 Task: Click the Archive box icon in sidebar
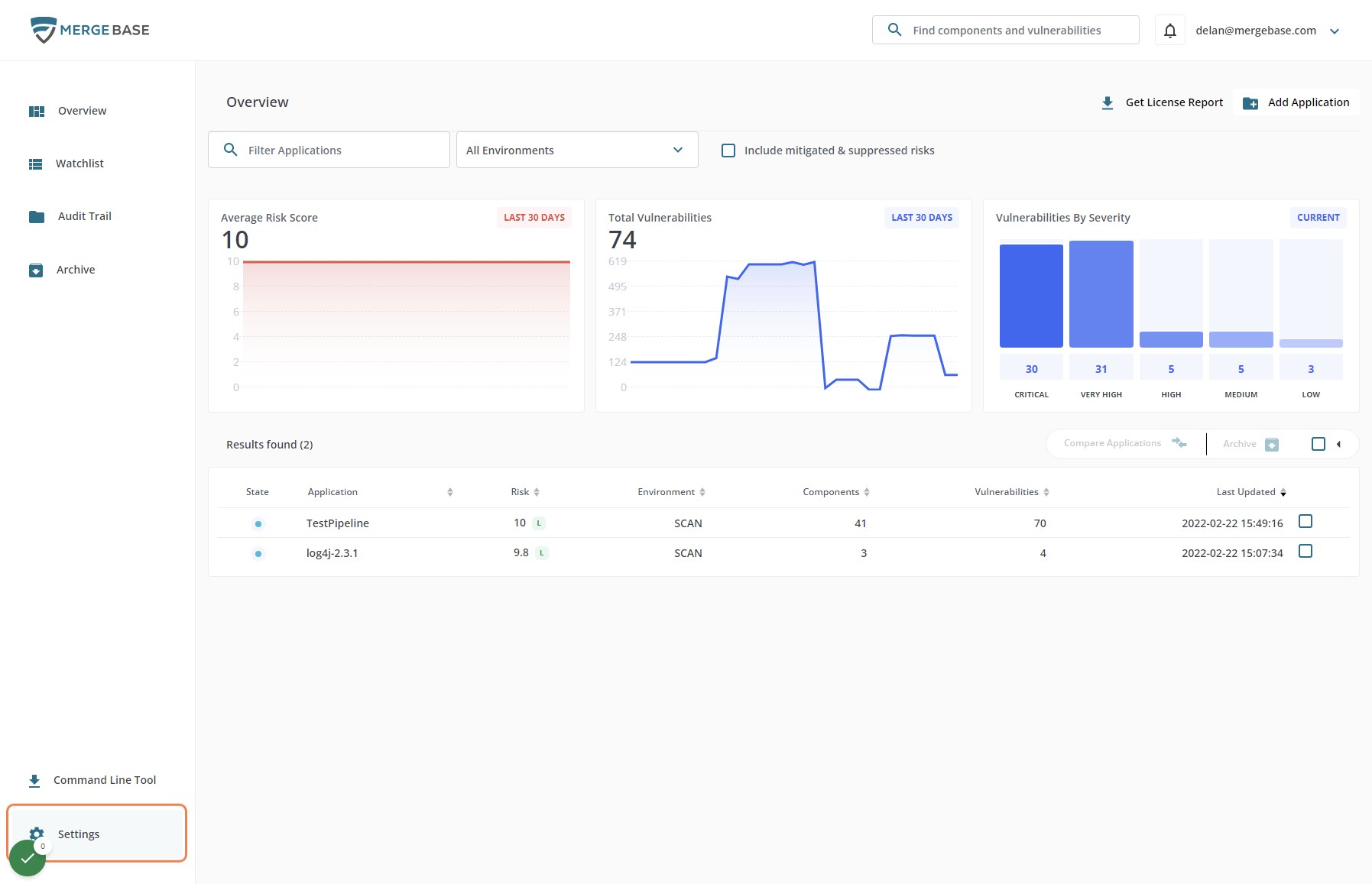[36, 270]
